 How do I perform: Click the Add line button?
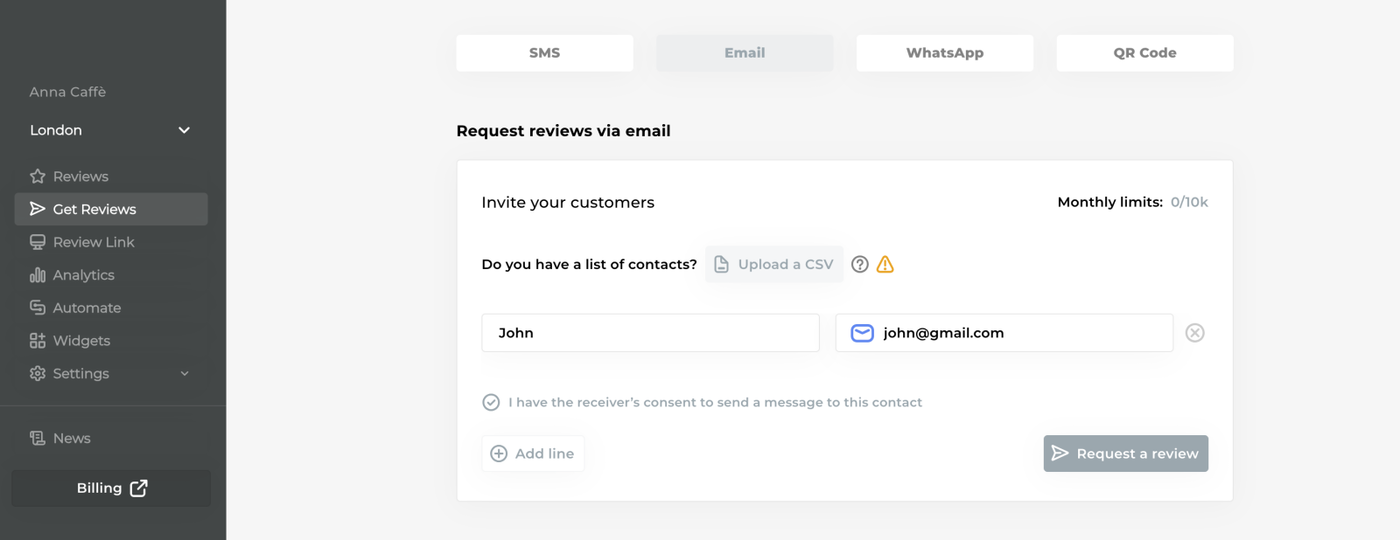point(533,454)
